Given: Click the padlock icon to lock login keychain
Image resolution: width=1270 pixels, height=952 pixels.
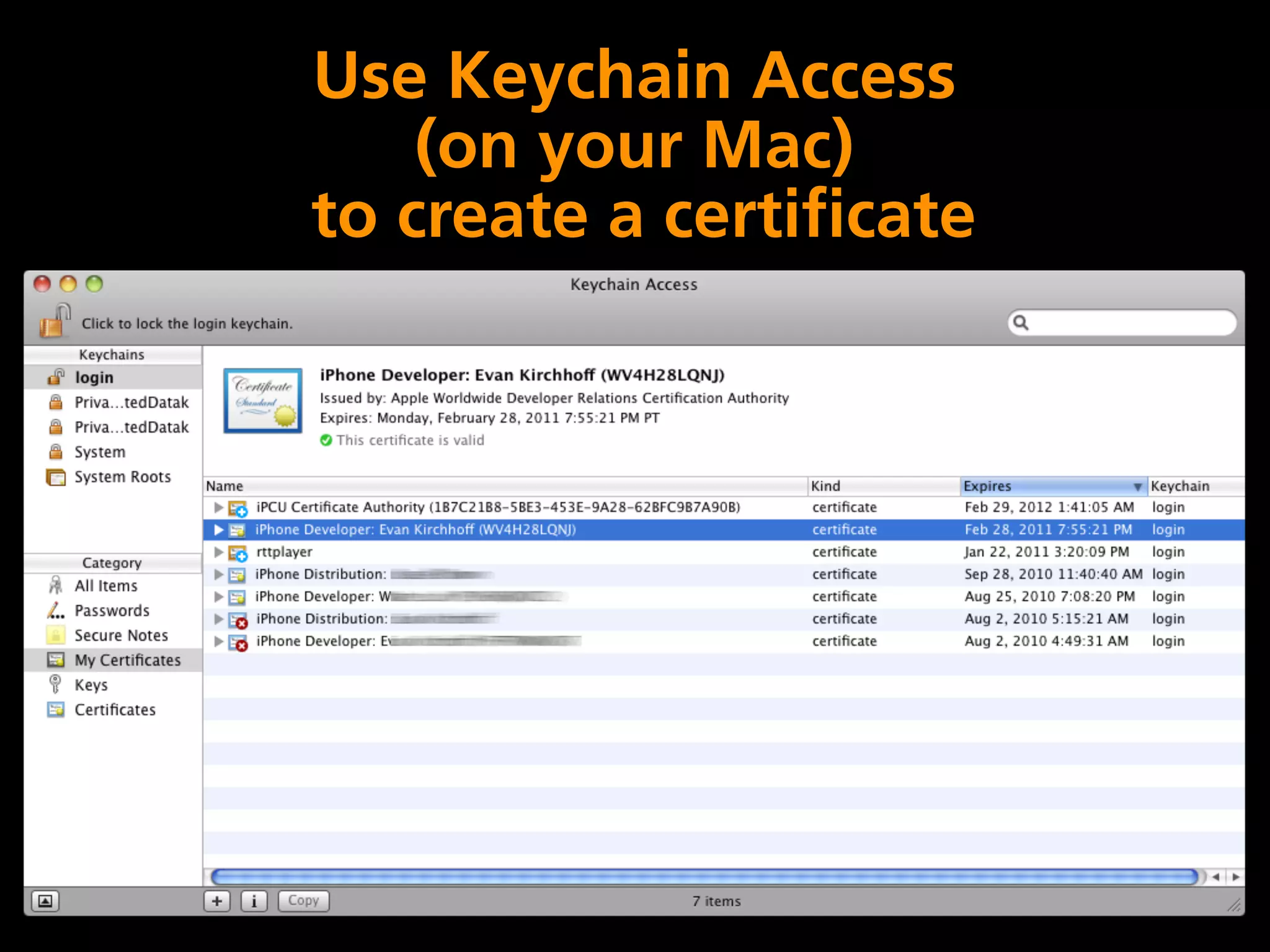Looking at the screenshot, I should (55, 320).
